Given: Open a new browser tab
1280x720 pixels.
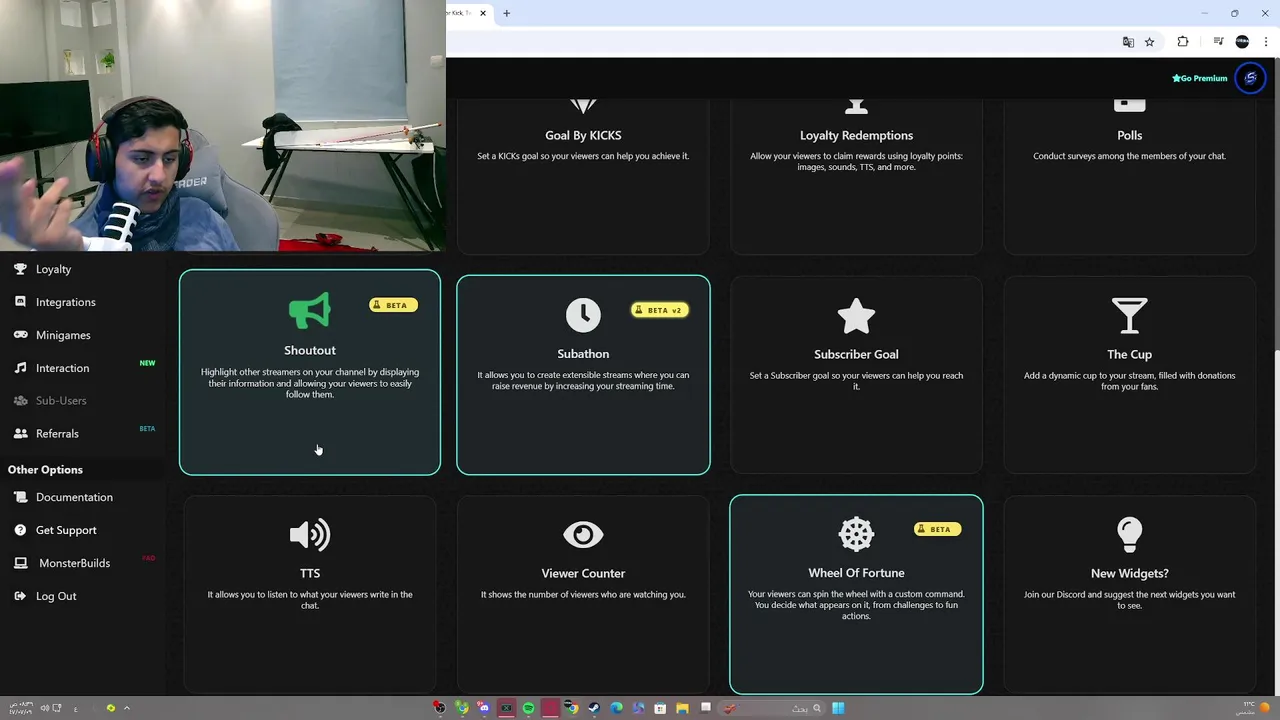Looking at the screenshot, I should pos(506,13).
